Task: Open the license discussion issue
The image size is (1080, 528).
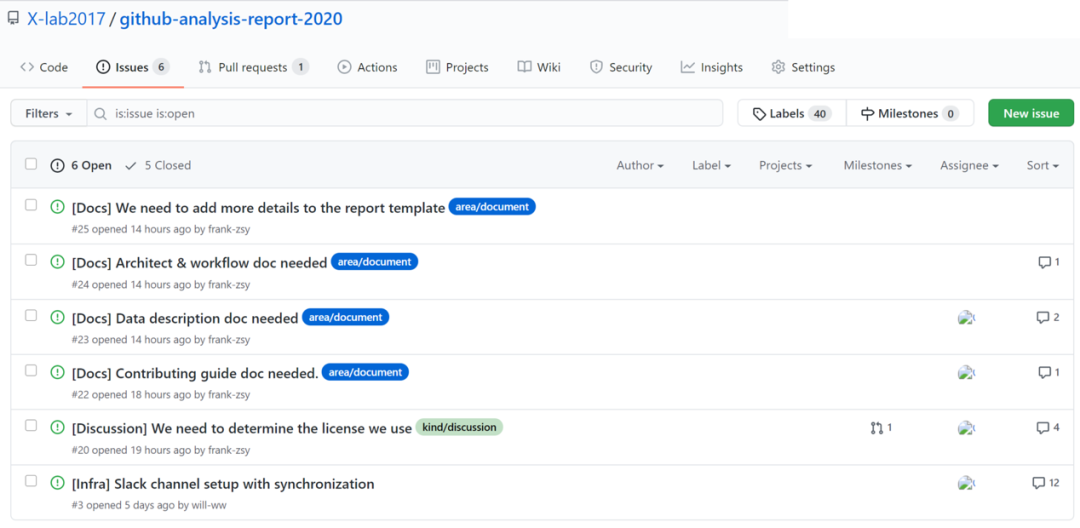Action: 242,428
